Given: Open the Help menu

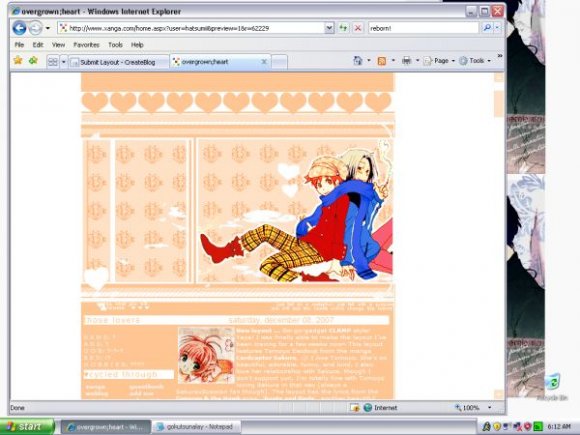Looking at the screenshot, I should point(137,45).
